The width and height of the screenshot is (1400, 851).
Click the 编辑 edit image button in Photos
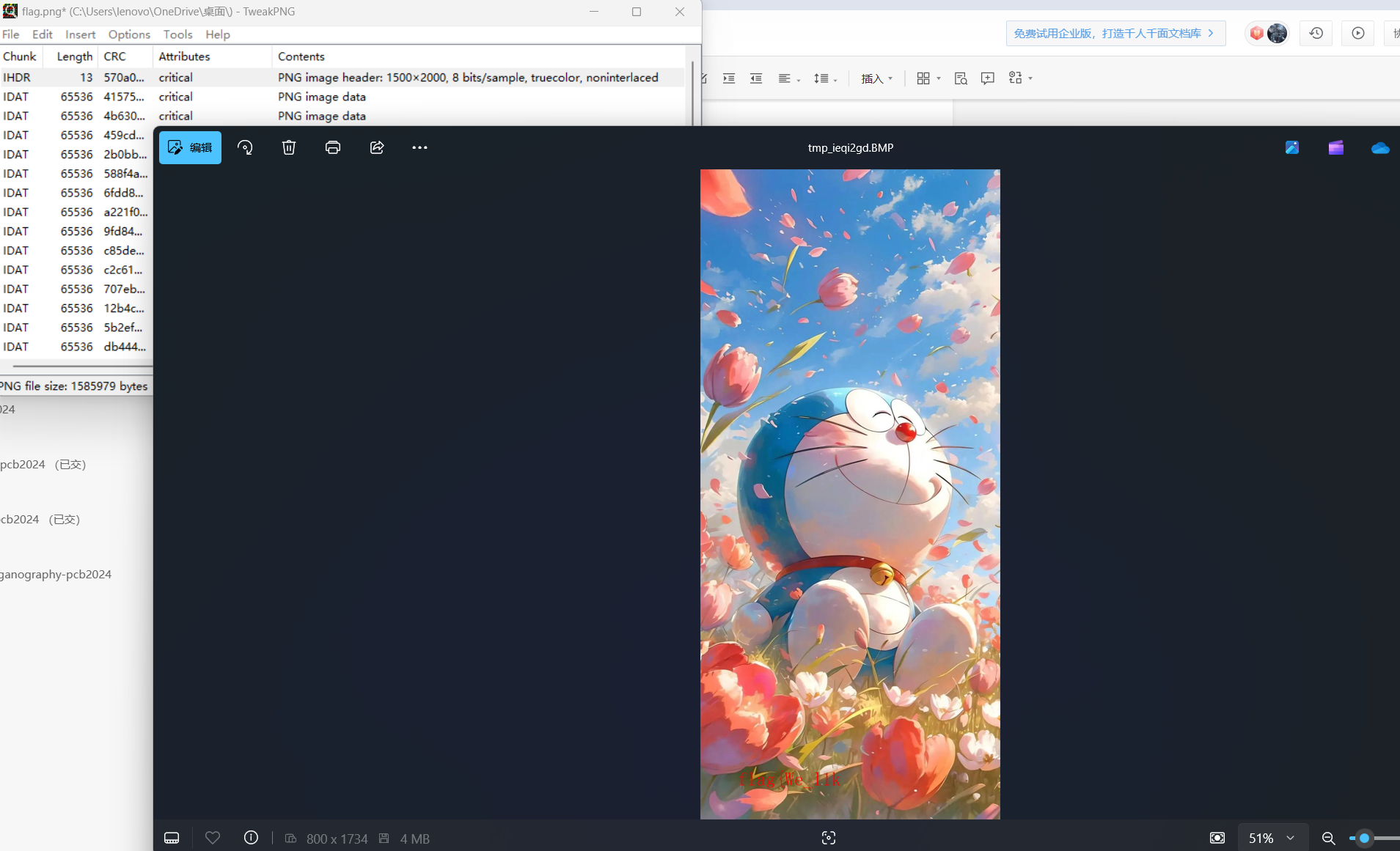pyautogui.click(x=190, y=147)
